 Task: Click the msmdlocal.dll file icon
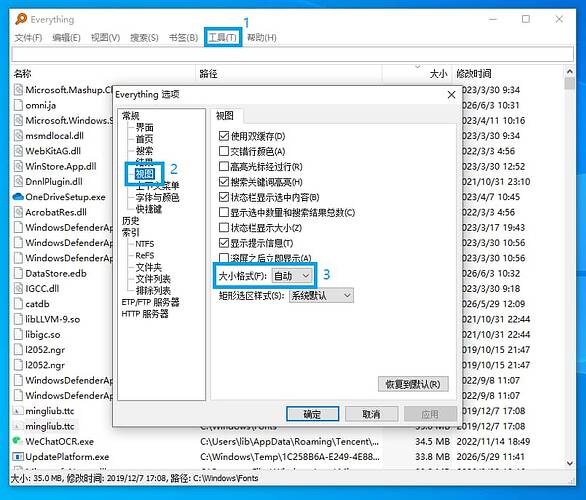coord(18,136)
